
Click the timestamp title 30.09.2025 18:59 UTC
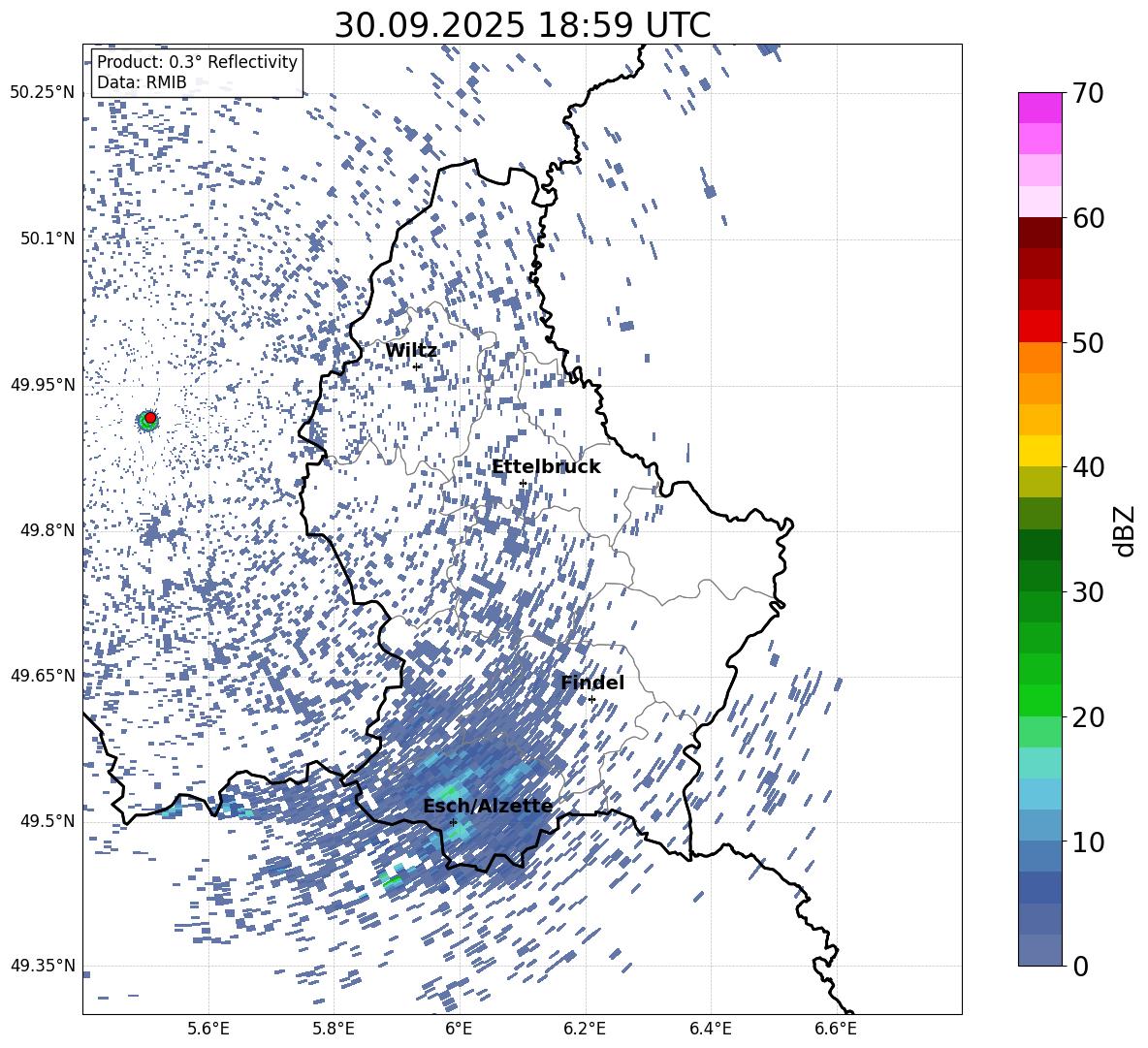pos(522,25)
